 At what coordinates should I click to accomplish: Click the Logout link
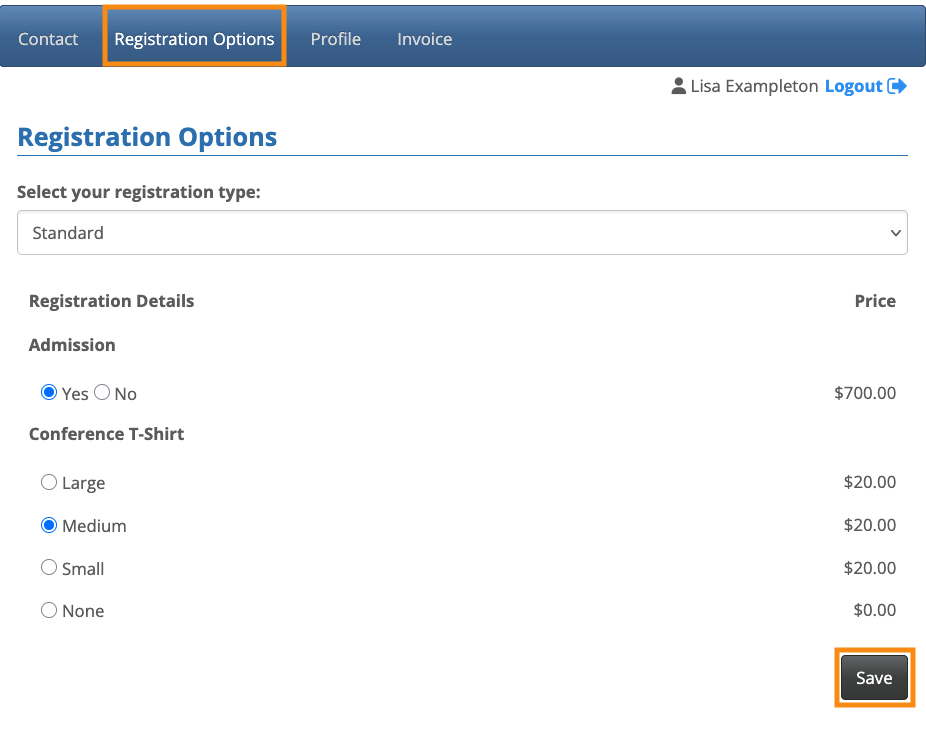pos(853,87)
